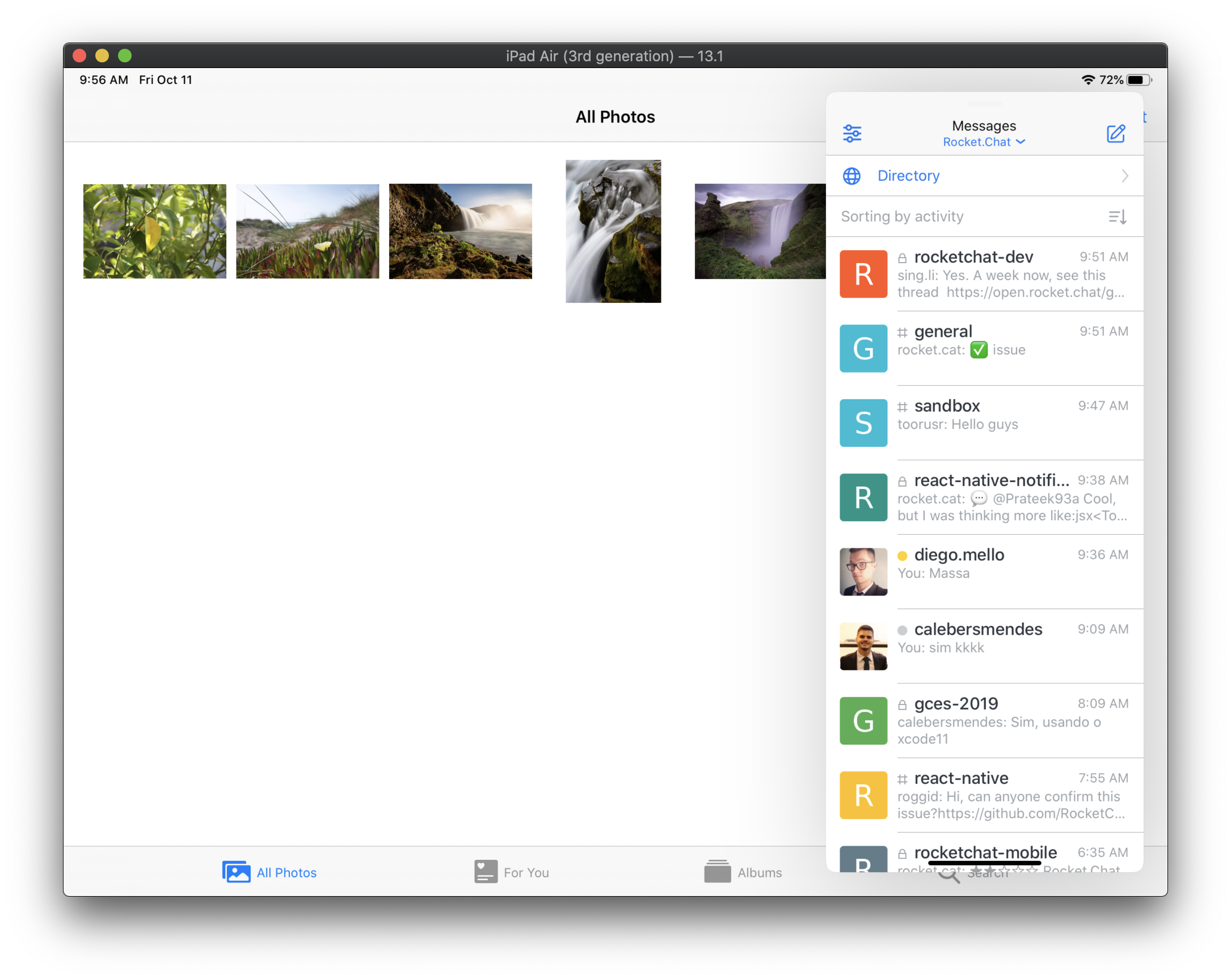Expand the Rocket.Chat server dropdown
The image size is (1231, 980).
coord(984,142)
